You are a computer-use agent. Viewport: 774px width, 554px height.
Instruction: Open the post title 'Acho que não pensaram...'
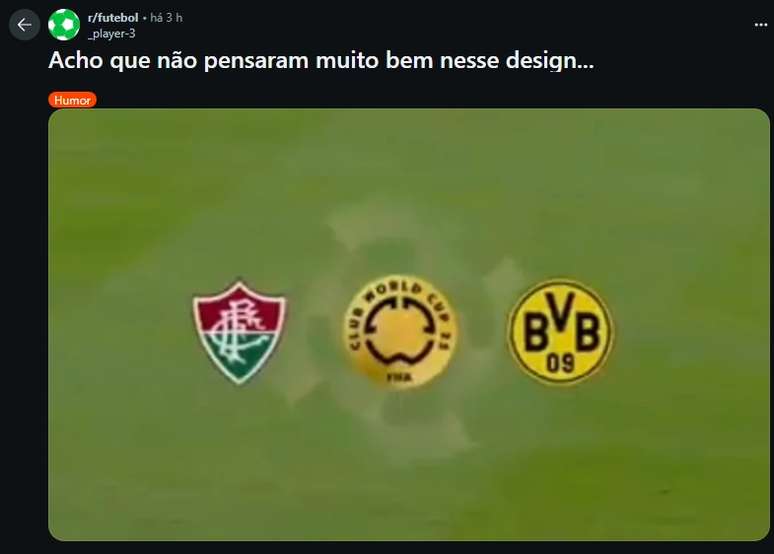coord(321,61)
